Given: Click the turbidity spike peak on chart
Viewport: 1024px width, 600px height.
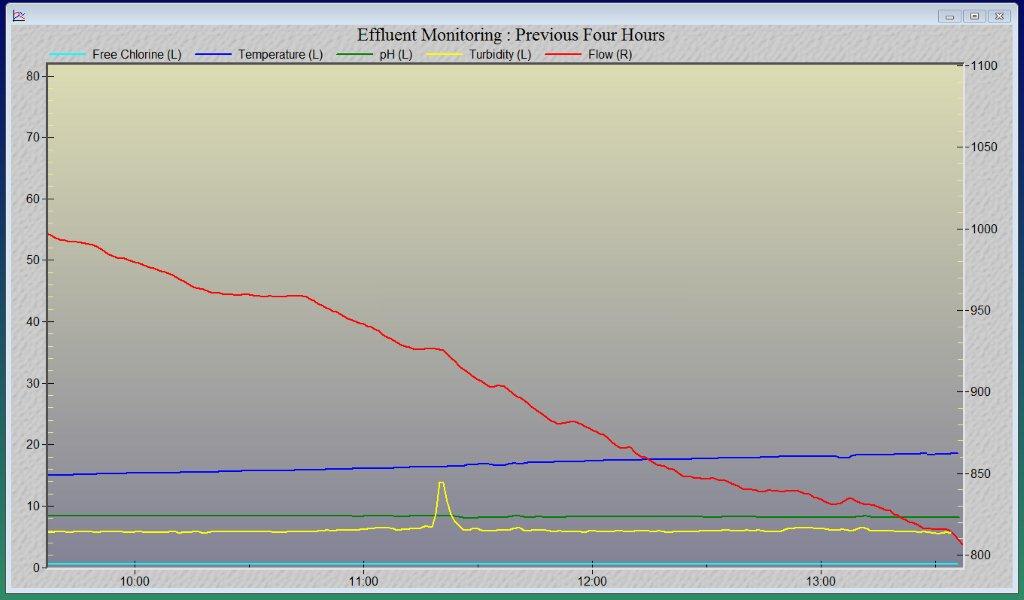Looking at the screenshot, I should [441, 483].
